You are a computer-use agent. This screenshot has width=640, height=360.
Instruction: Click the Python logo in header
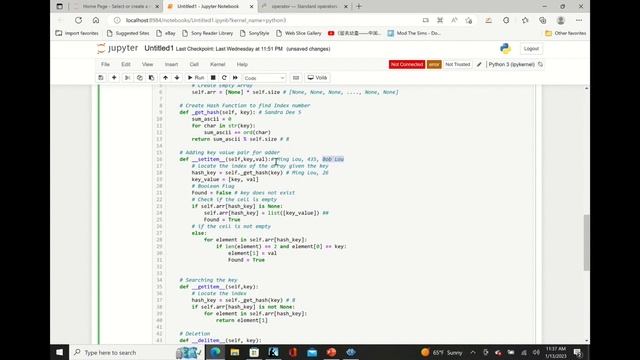click(x=505, y=49)
